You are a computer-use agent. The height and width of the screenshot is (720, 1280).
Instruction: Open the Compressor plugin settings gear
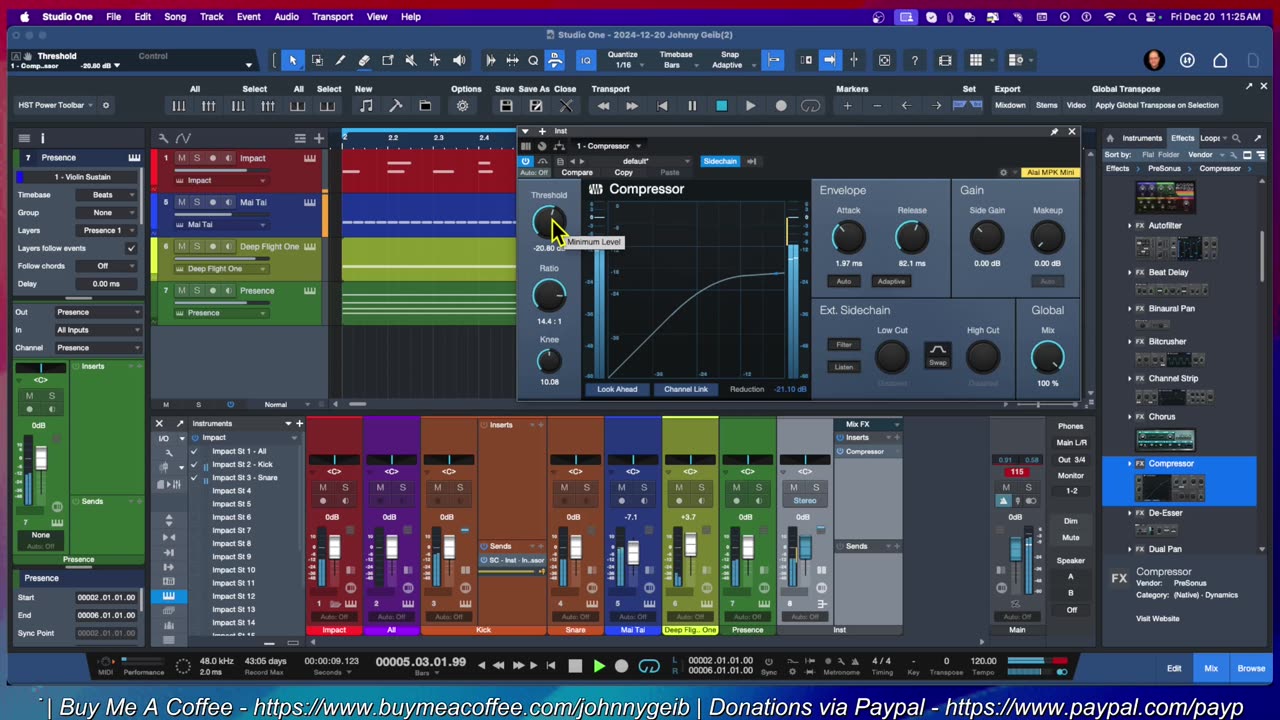1004,172
